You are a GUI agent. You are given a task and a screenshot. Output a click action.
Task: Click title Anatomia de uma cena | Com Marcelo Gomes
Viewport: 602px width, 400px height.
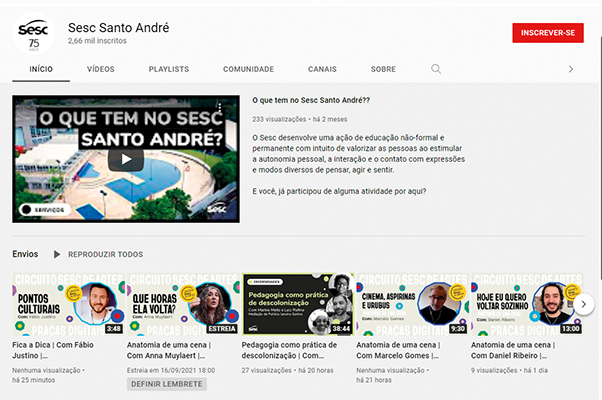[398, 350]
